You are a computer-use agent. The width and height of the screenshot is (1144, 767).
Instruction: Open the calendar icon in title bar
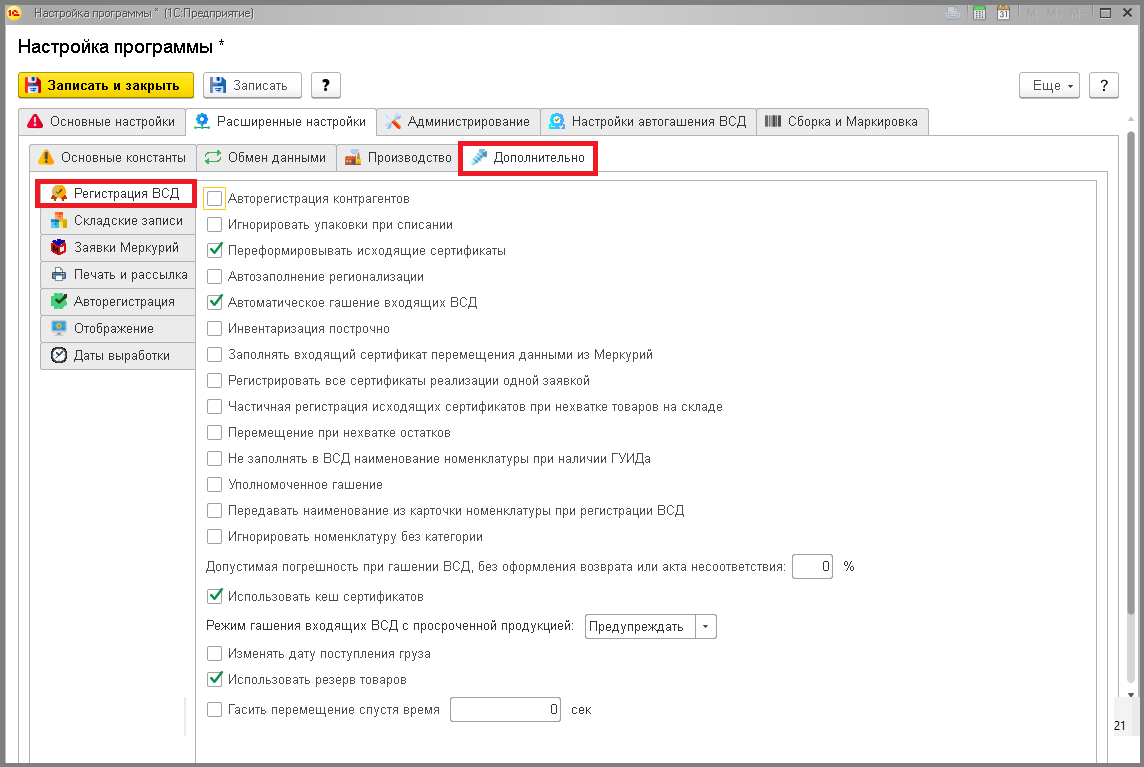pyautogui.click(x=1003, y=13)
